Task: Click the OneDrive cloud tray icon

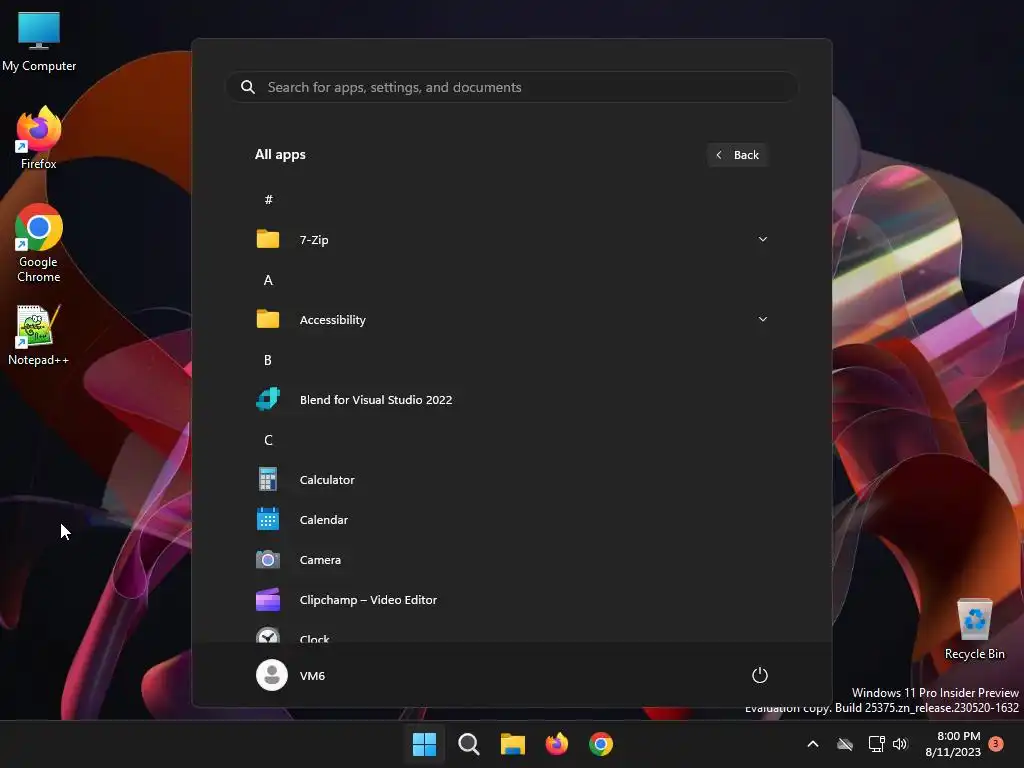Action: (845, 744)
